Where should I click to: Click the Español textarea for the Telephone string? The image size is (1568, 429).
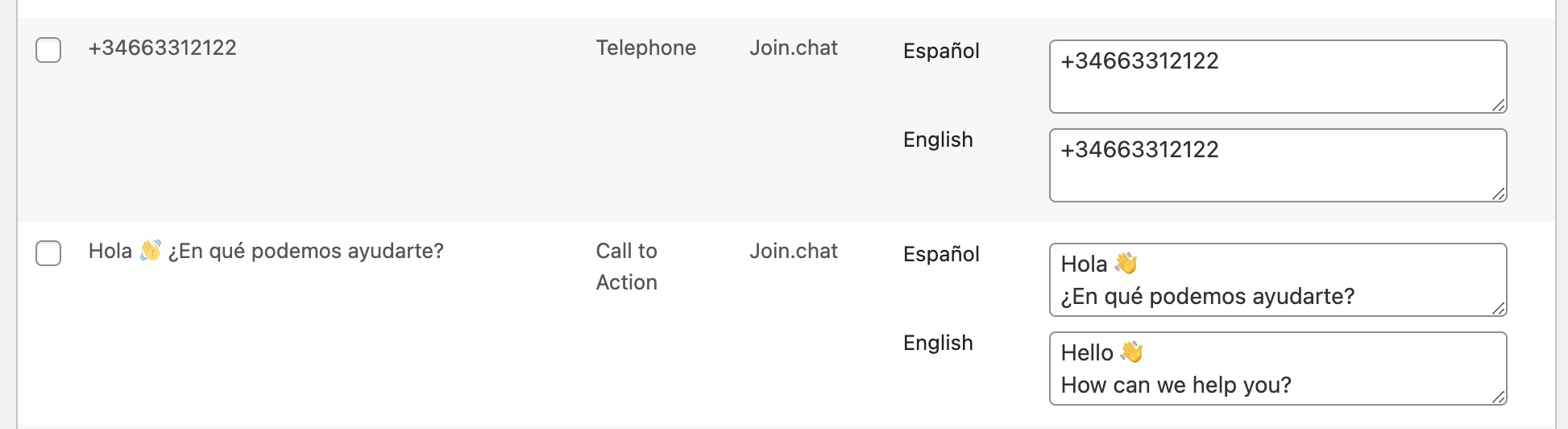pyautogui.click(x=1277, y=77)
